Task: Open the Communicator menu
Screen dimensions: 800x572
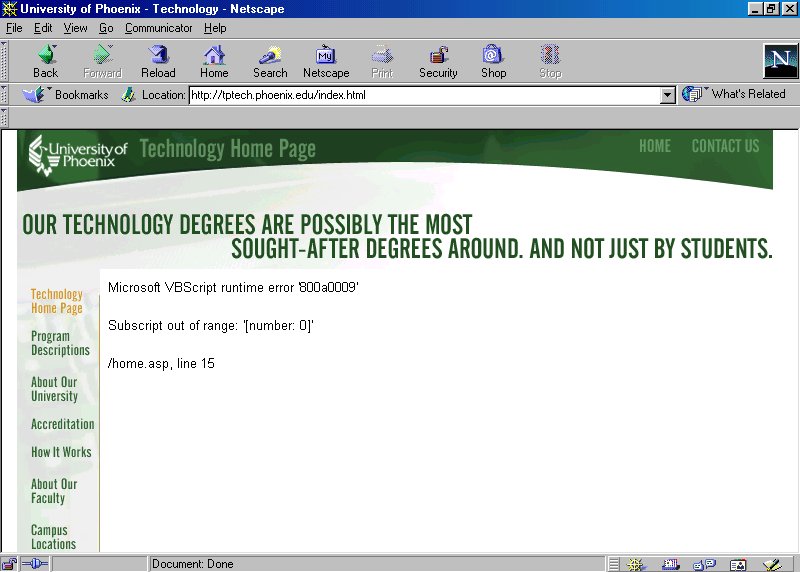Action: pyautogui.click(x=159, y=28)
